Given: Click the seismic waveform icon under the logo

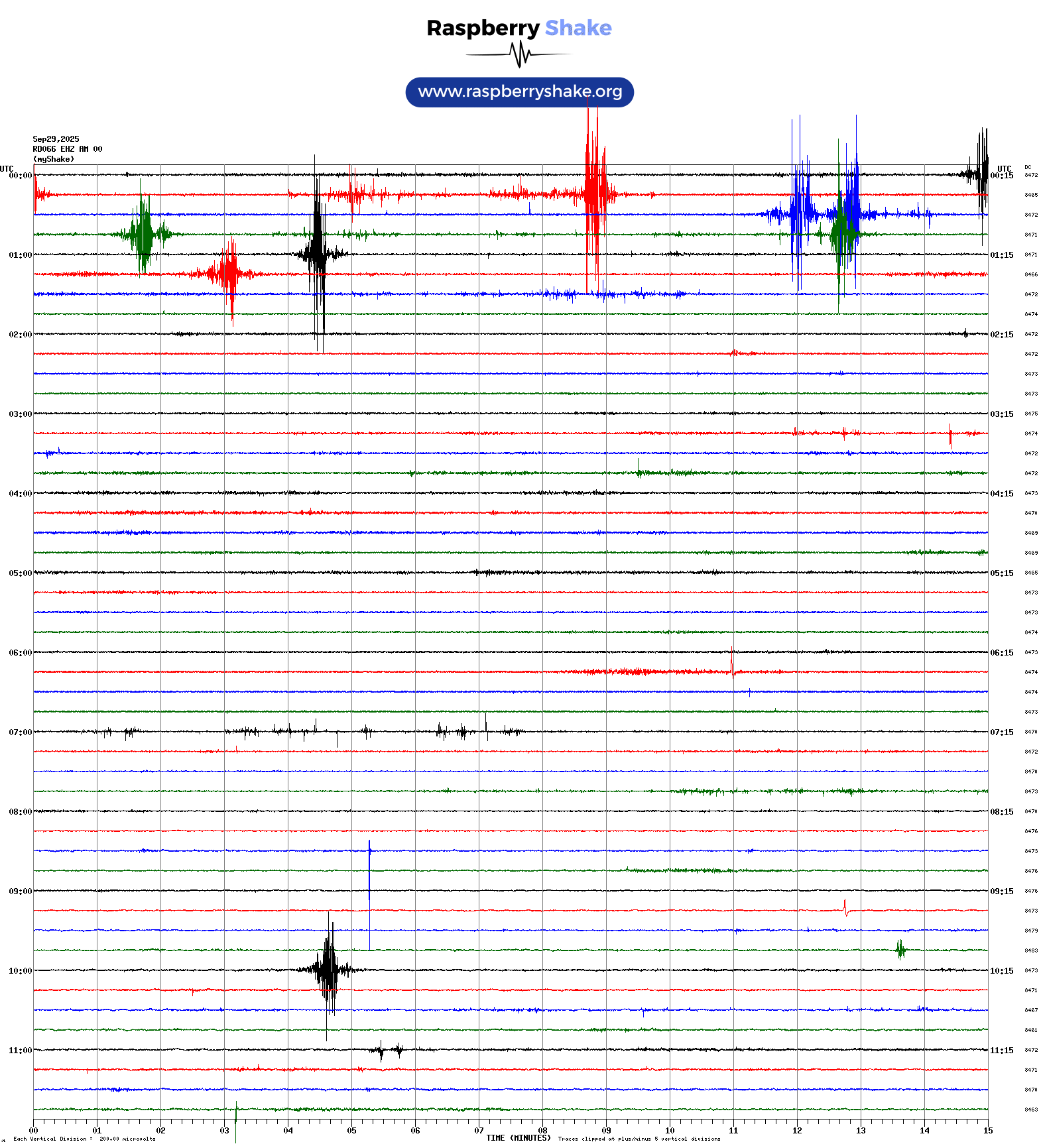Looking at the screenshot, I should 519,54.
